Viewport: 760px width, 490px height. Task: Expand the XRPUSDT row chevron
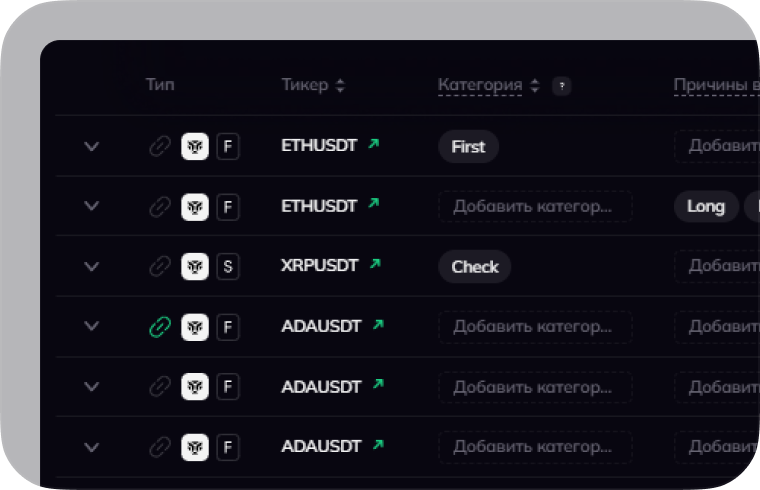tap(92, 266)
